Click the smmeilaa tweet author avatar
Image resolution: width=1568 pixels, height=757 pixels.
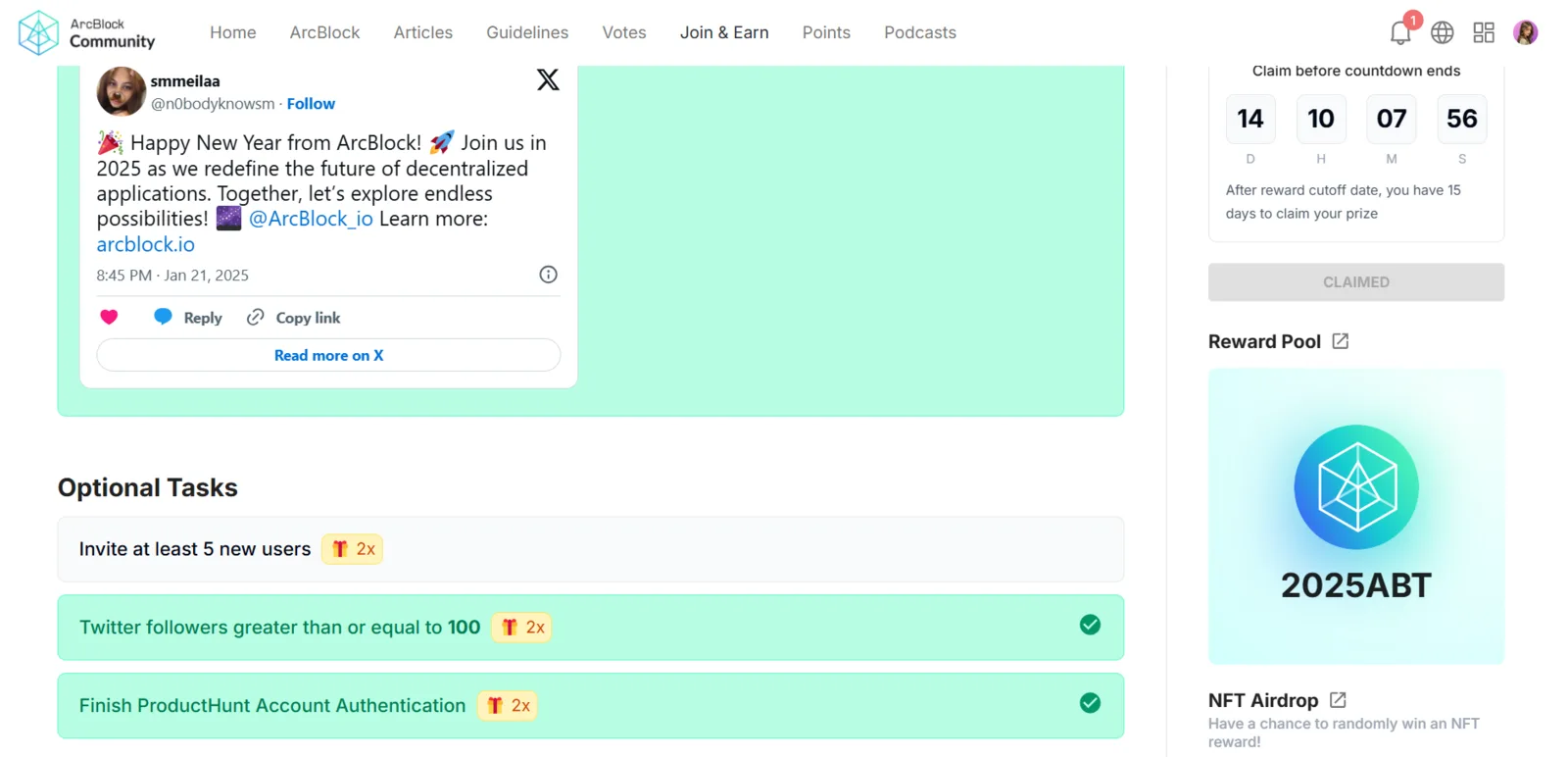[122, 91]
